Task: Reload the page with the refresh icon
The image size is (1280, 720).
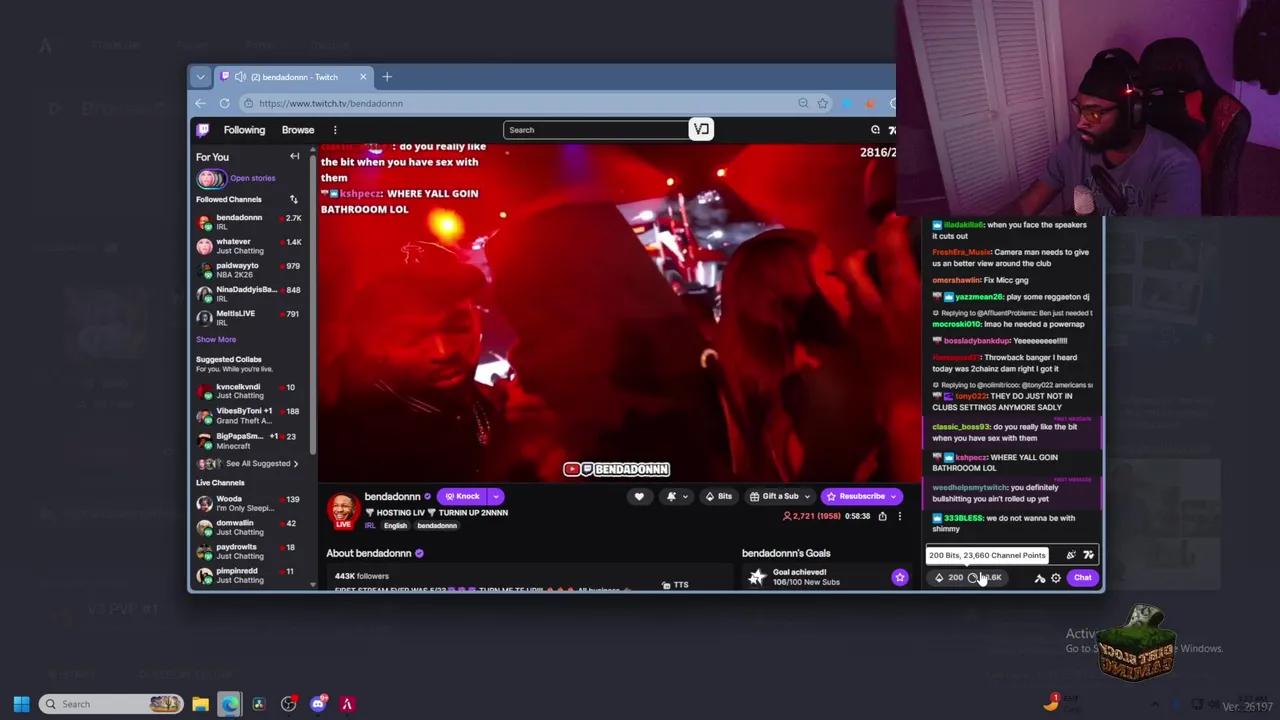Action: coord(224,103)
